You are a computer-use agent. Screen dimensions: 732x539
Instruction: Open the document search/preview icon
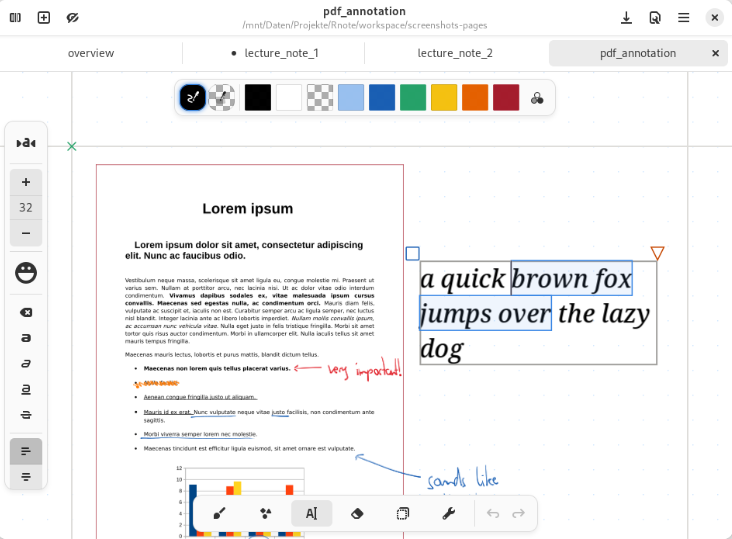[x=655, y=18]
